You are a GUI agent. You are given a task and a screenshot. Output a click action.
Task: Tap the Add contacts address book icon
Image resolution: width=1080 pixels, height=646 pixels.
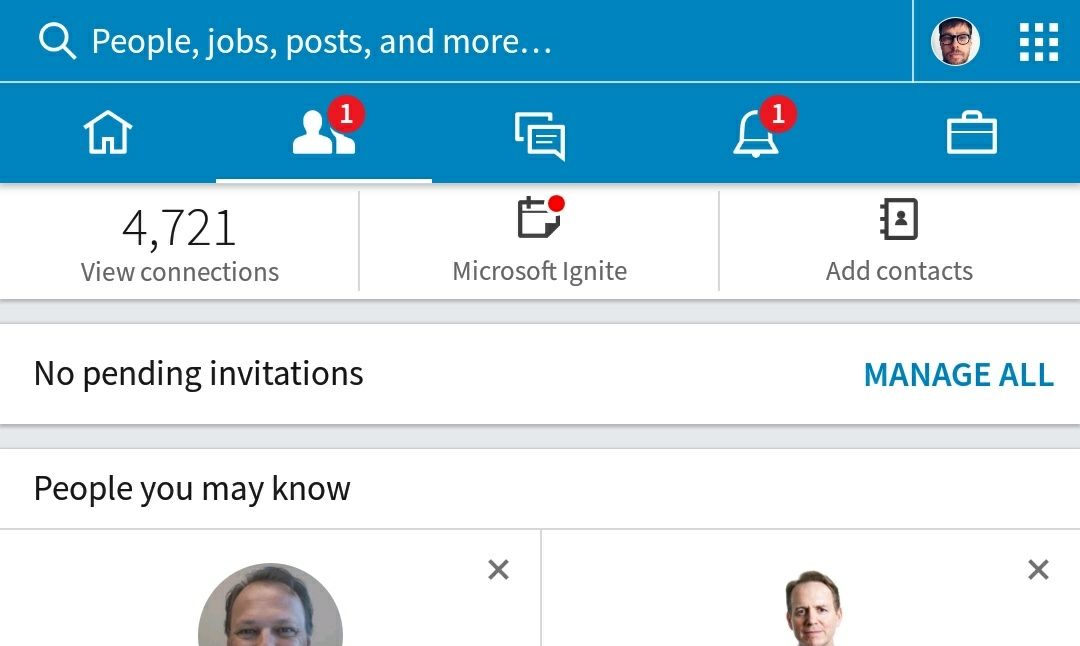pos(899,219)
